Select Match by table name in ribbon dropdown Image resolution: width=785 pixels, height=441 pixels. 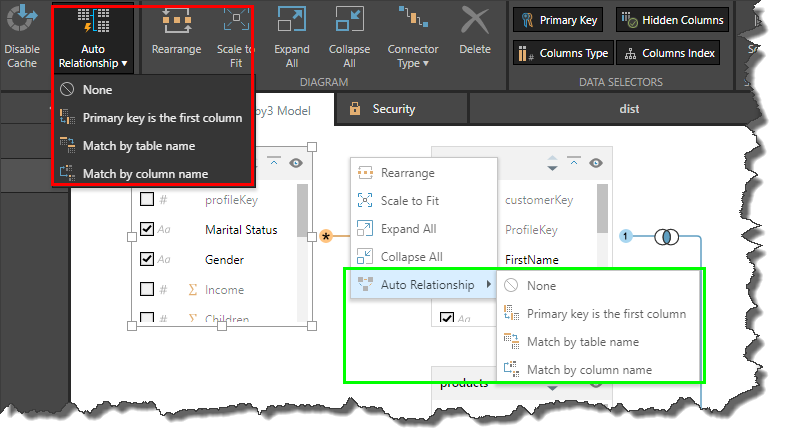pos(138,145)
